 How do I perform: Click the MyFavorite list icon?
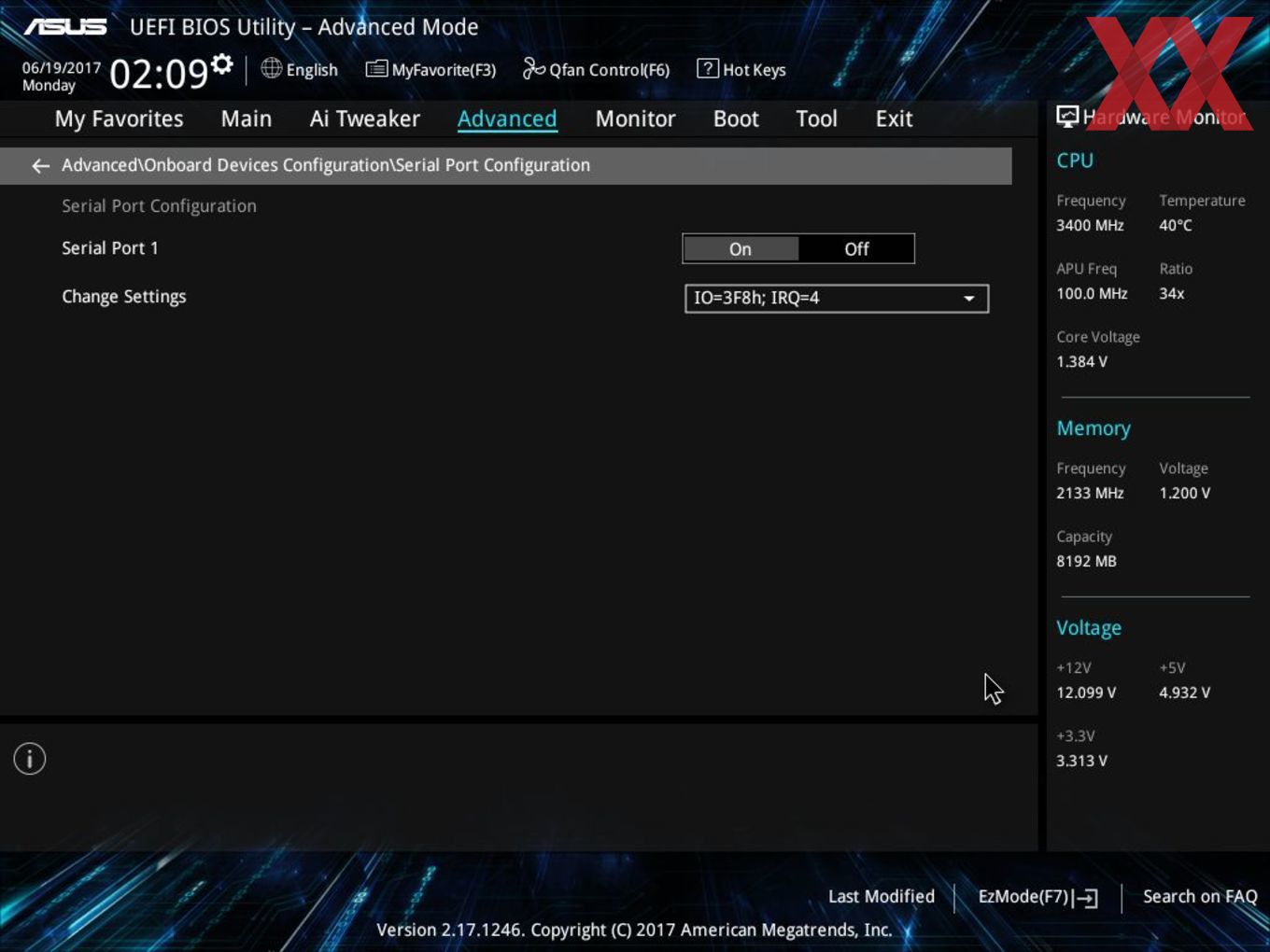pos(376,69)
